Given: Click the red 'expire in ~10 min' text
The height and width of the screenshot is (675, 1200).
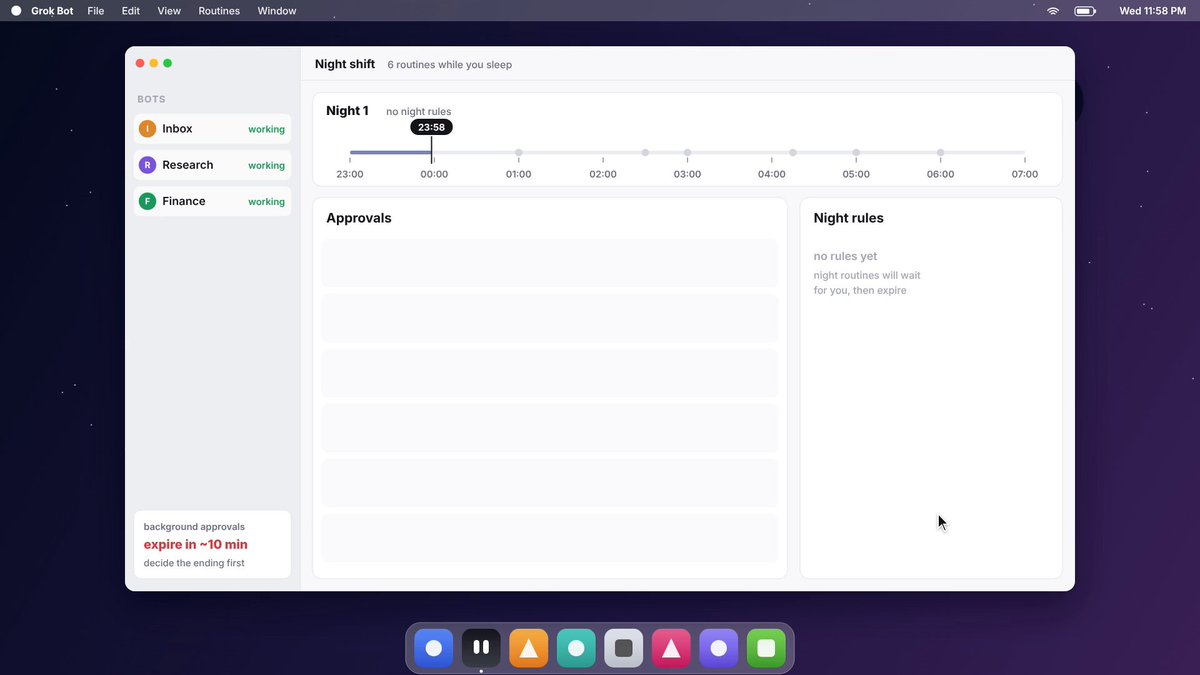Looking at the screenshot, I should [196, 545].
